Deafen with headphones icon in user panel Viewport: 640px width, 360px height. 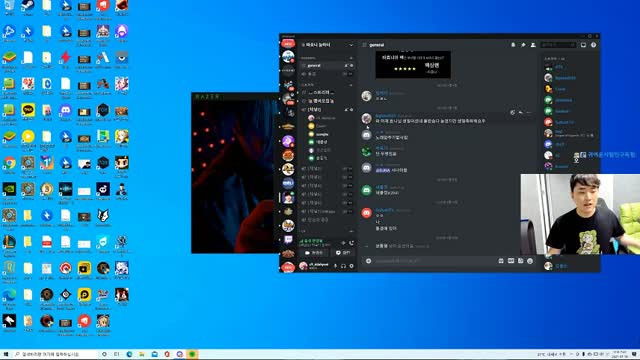point(343,266)
